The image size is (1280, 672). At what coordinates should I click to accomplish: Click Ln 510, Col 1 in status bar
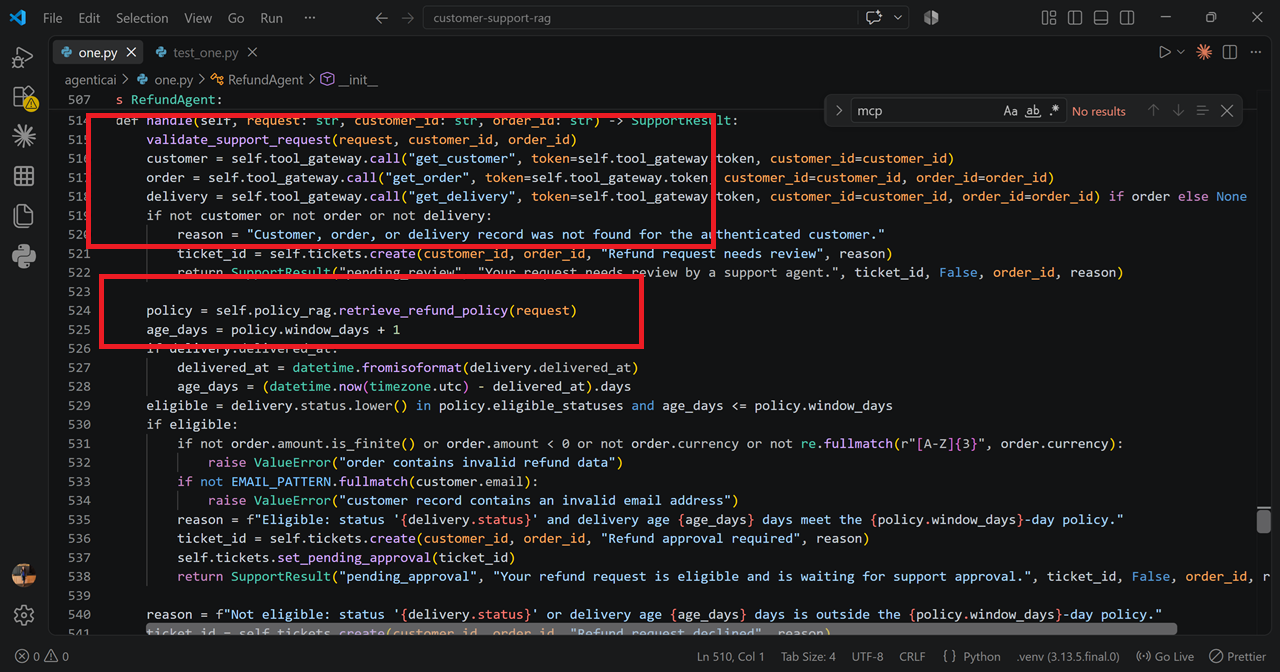(730, 657)
